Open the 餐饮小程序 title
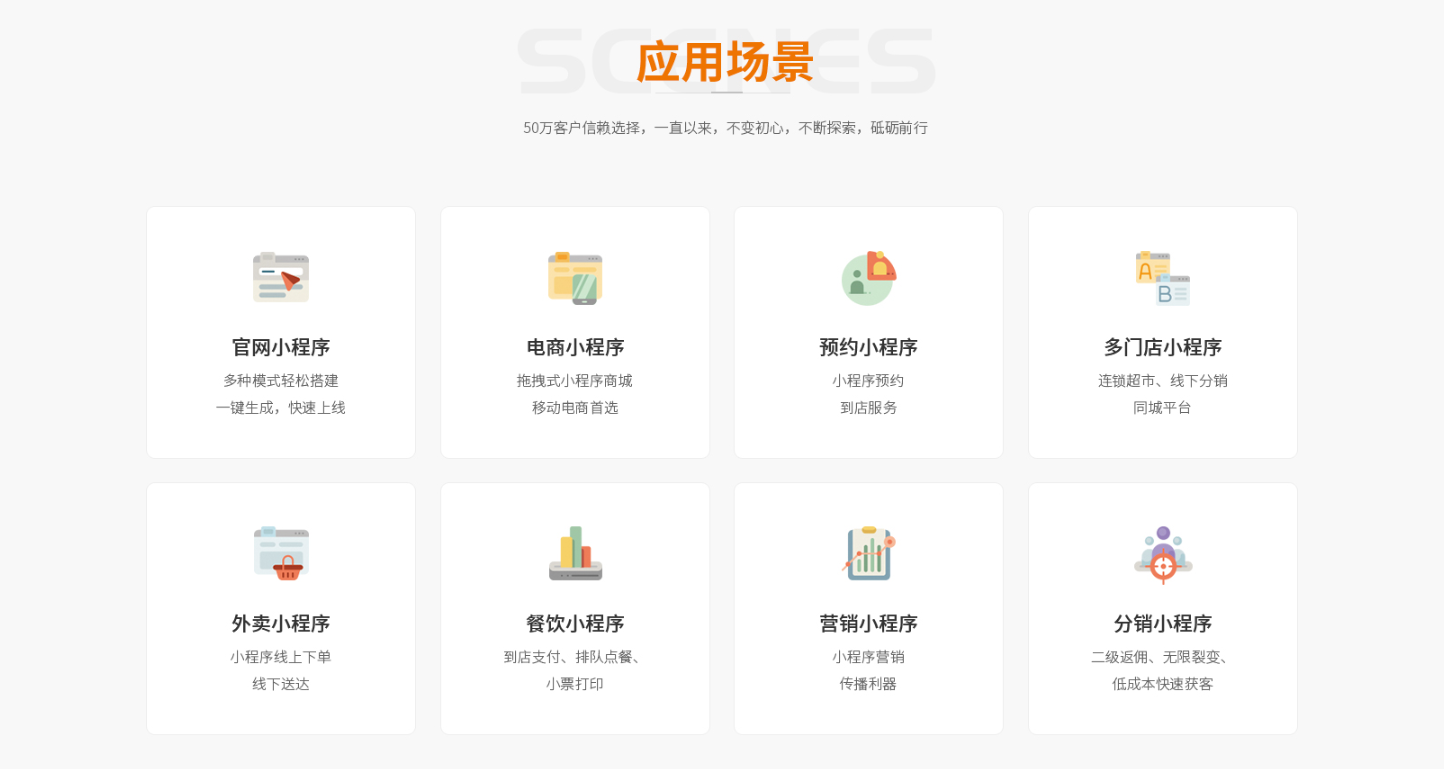Viewport: 1444px width, 769px height. (x=574, y=623)
